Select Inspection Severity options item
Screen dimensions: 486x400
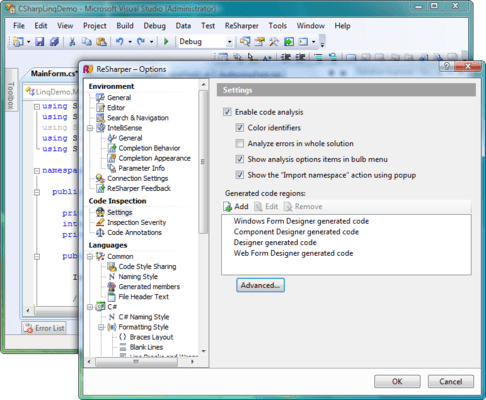pos(137,222)
